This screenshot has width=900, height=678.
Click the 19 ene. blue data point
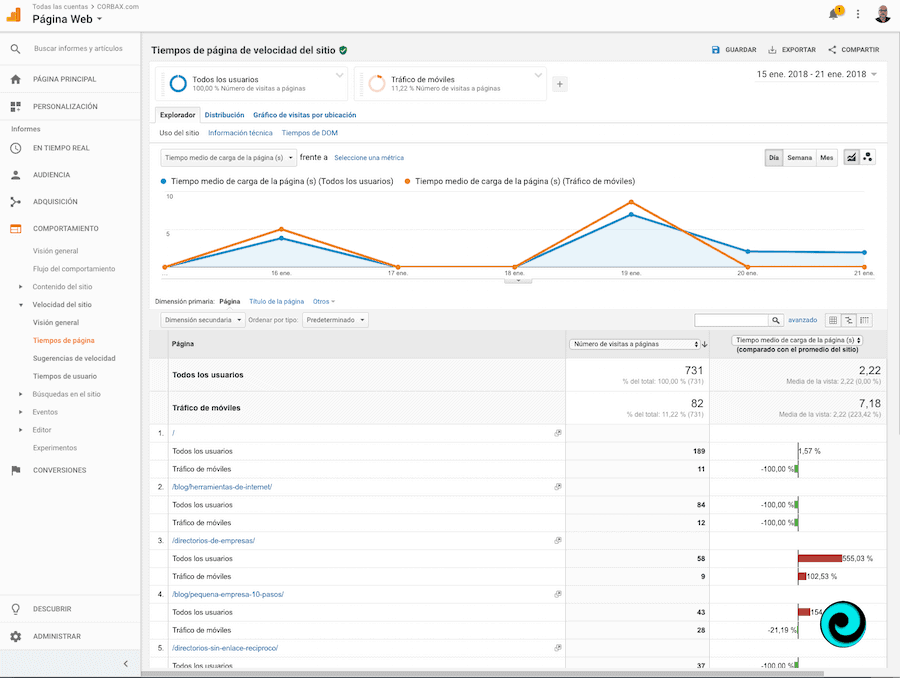coord(631,215)
